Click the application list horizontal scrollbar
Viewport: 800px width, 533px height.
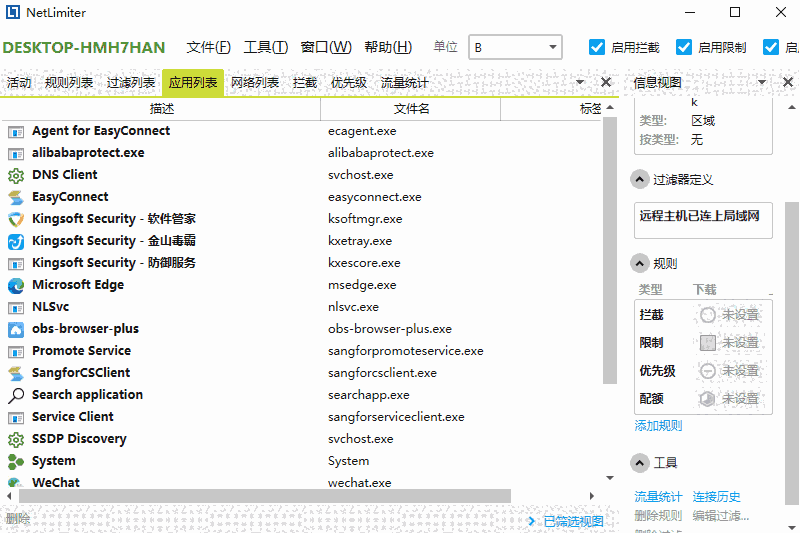click(265, 496)
